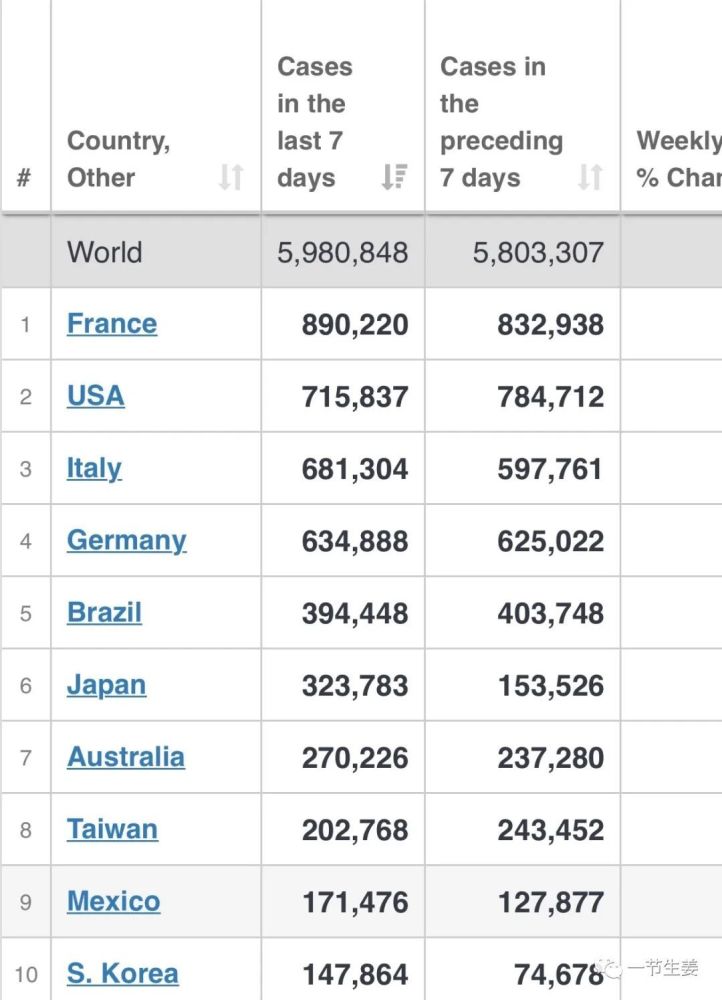722x1000 pixels.
Task: Open the Mexico country link
Action: pos(114,901)
